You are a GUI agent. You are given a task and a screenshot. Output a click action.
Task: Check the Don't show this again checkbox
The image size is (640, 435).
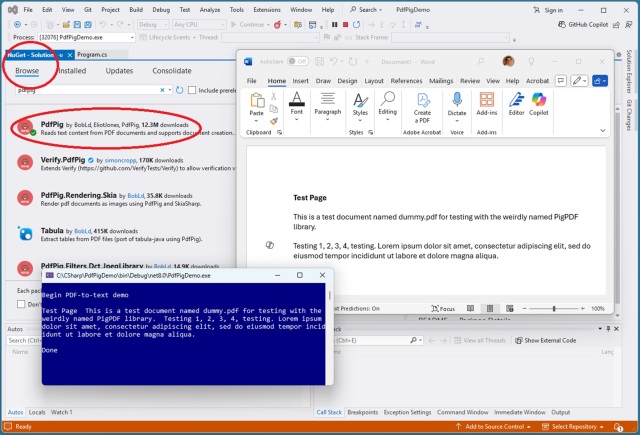point(21,304)
